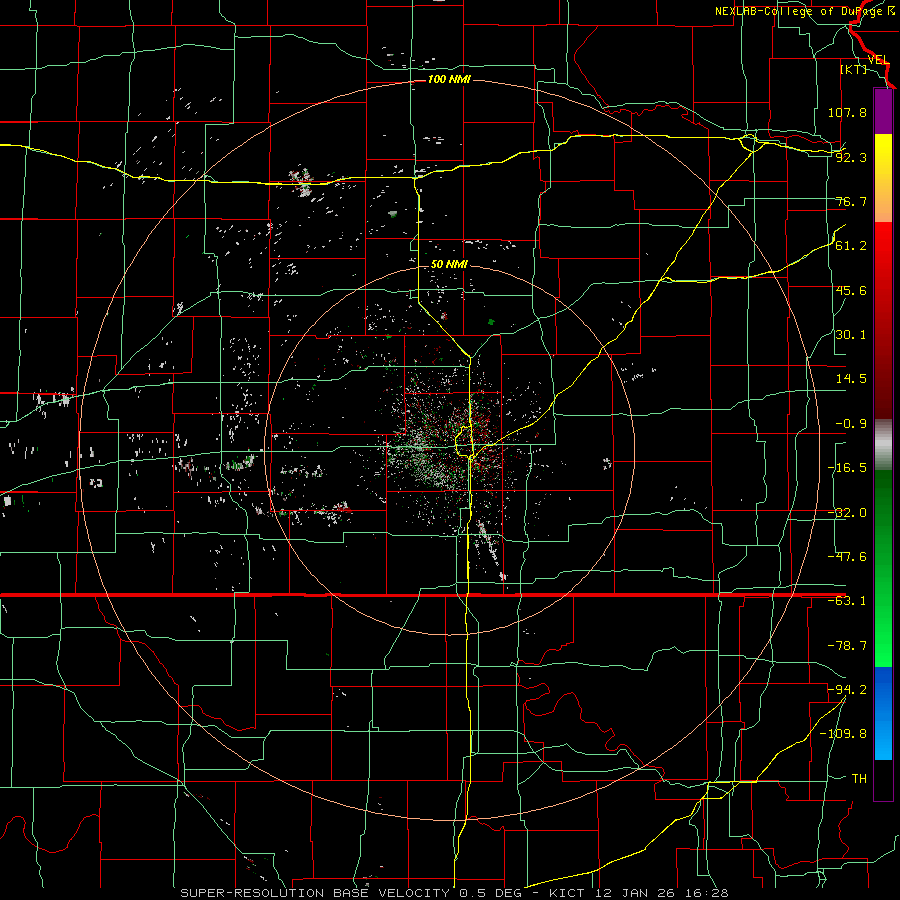Select the -32.0 velocity scale value
This screenshot has height=900, width=900.
pos(847,513)
